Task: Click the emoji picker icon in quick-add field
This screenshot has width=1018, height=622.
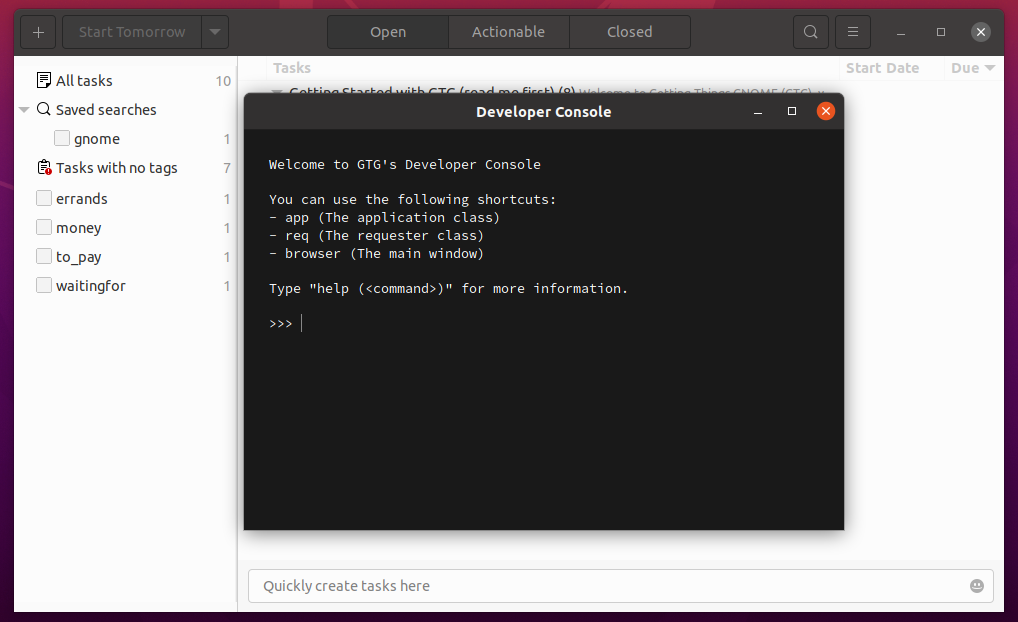Action: [977, 586]
